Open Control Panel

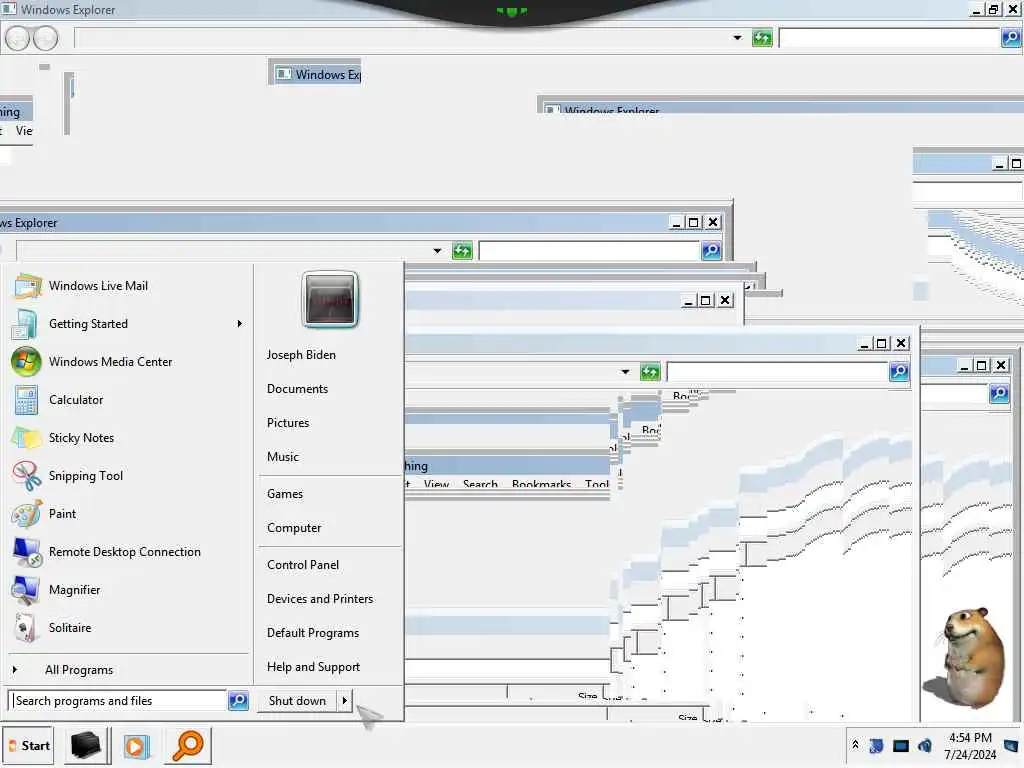[303, 565]
